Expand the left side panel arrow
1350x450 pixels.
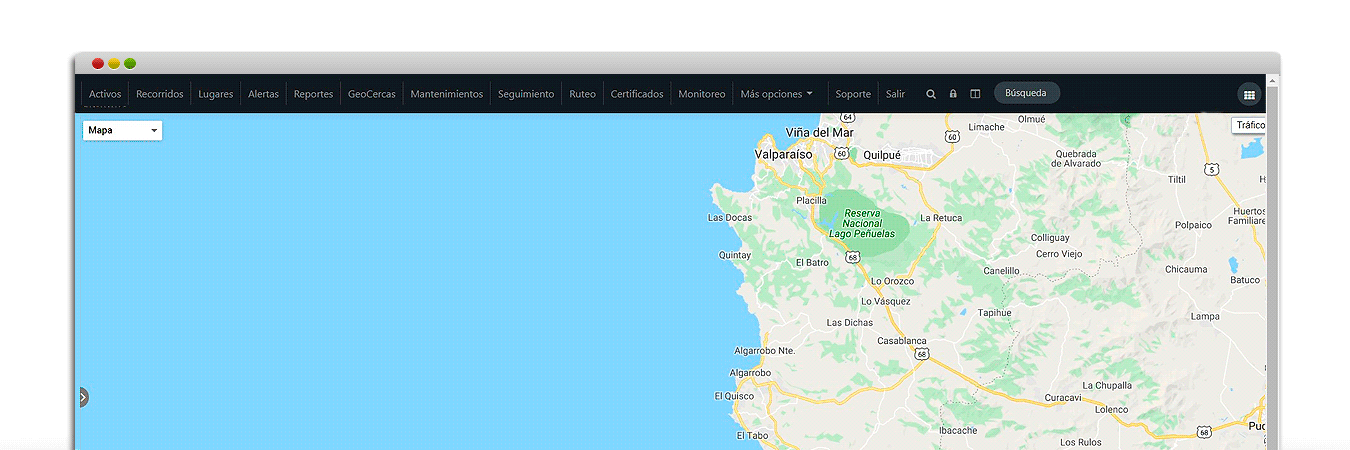tap(84, 397)
